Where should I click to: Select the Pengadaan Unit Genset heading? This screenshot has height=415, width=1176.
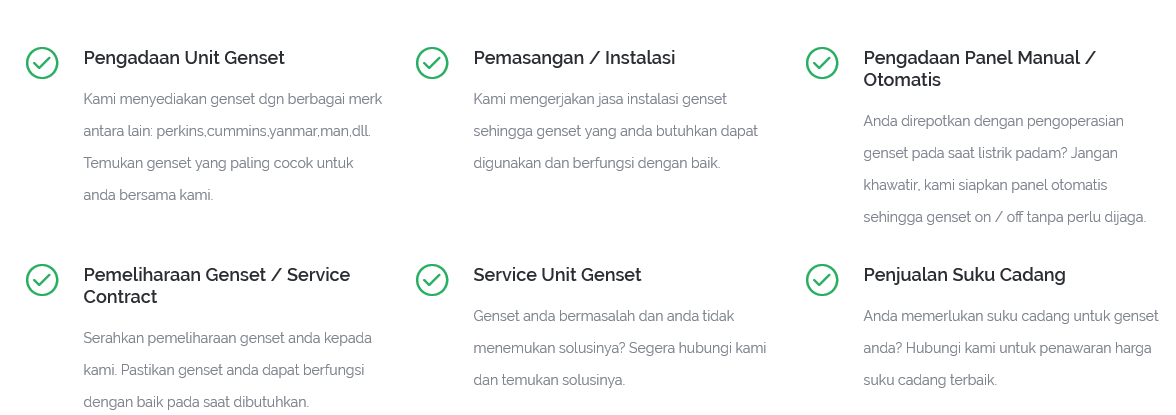pos(184,58)
